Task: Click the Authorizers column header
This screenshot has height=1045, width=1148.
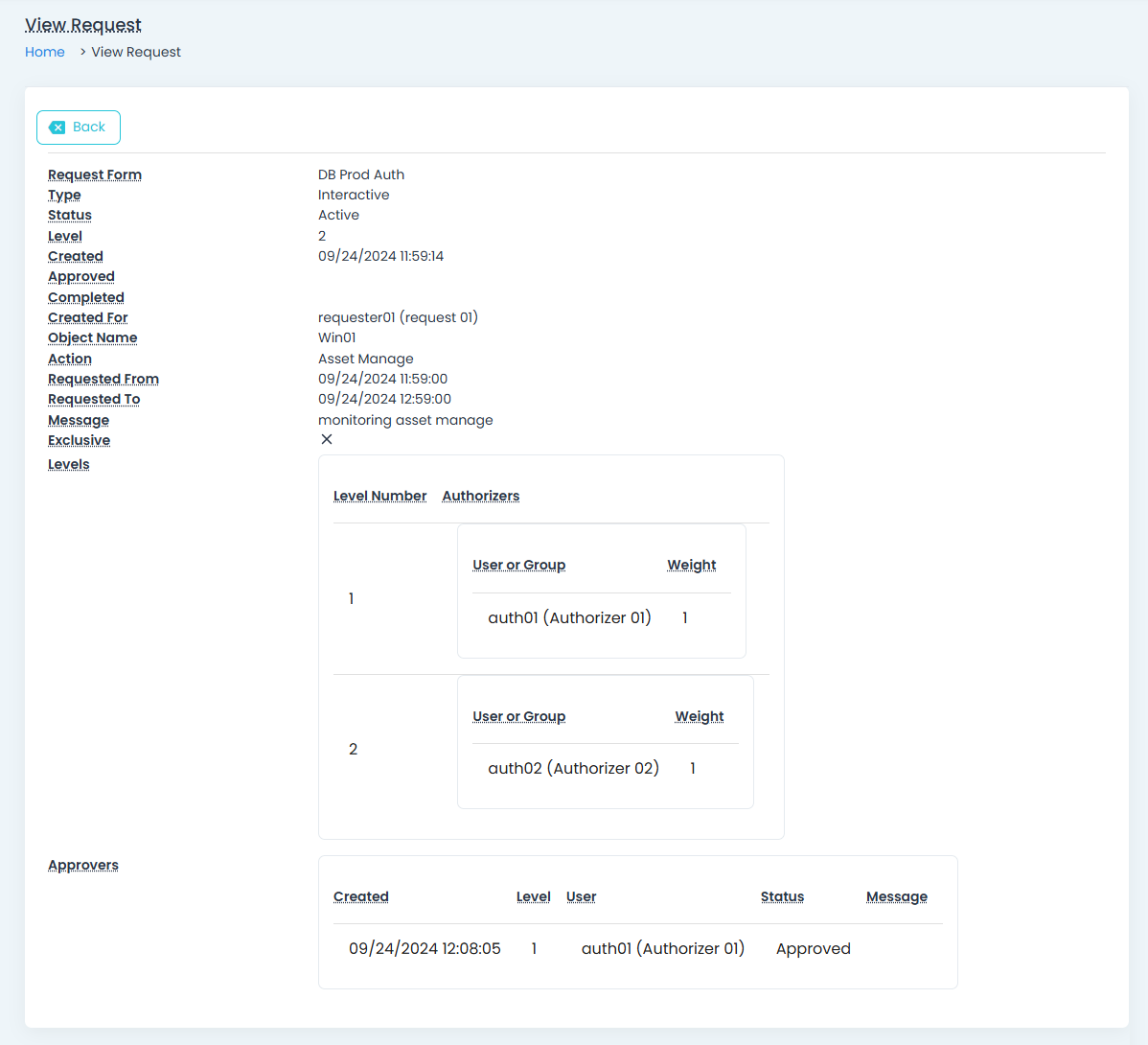Action: [481, 496]
